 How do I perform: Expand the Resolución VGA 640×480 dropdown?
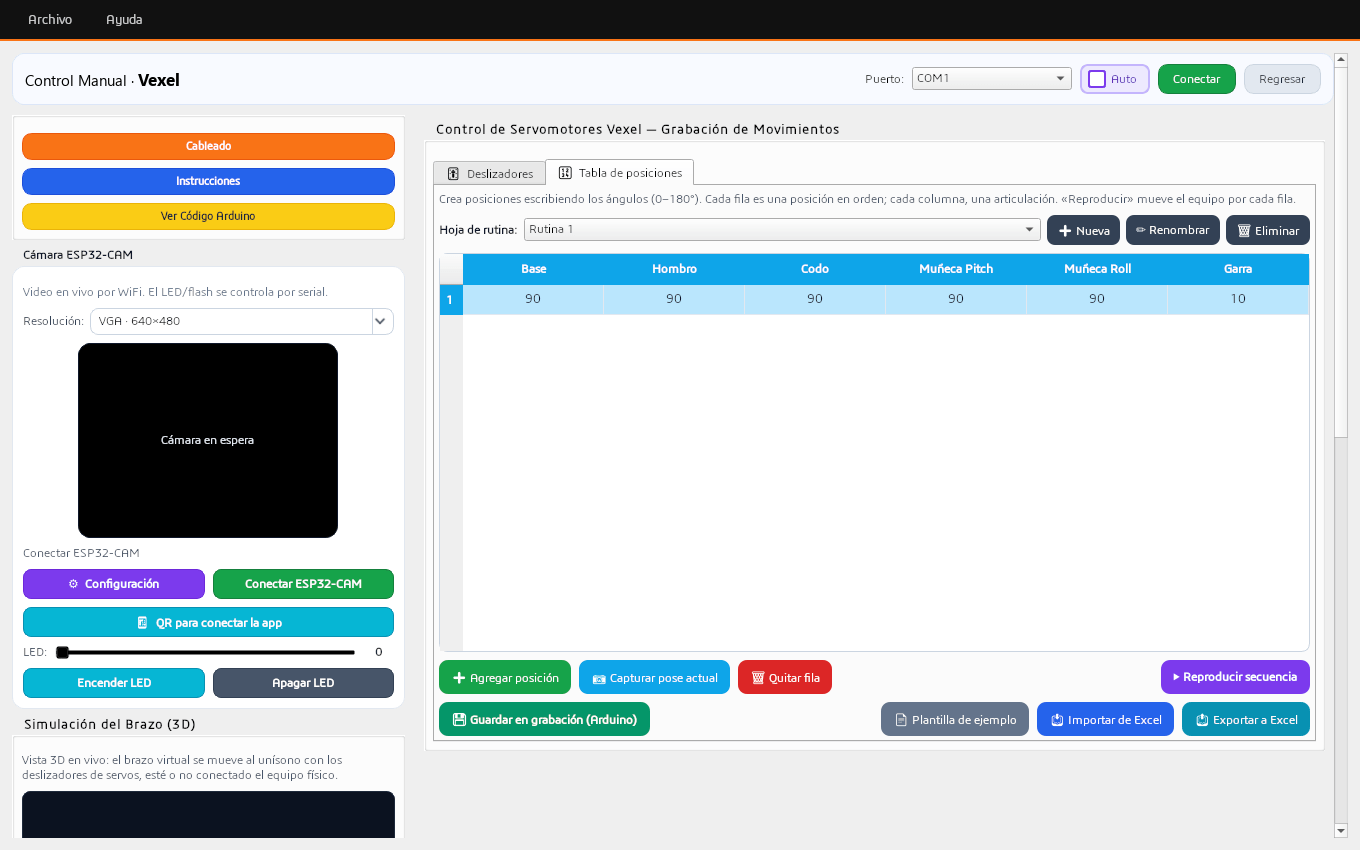point(242,321)
